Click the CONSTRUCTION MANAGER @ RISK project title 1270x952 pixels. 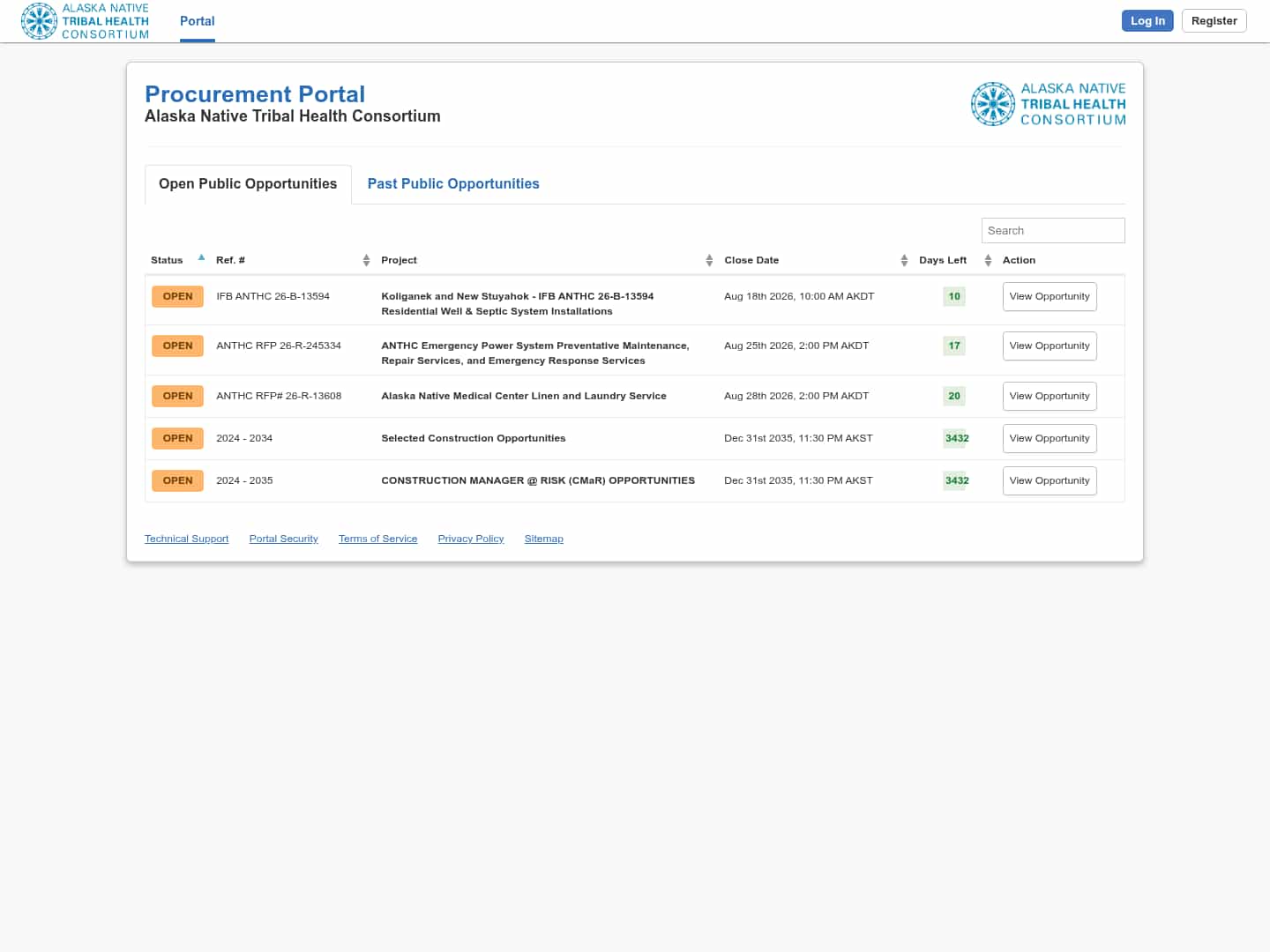(538, 481)
